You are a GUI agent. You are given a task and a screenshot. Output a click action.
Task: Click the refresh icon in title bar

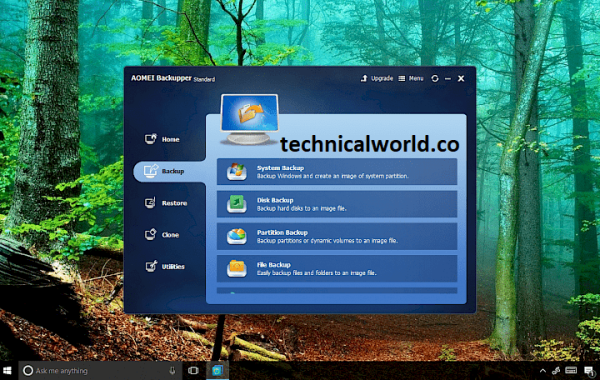tap(435, 78)
